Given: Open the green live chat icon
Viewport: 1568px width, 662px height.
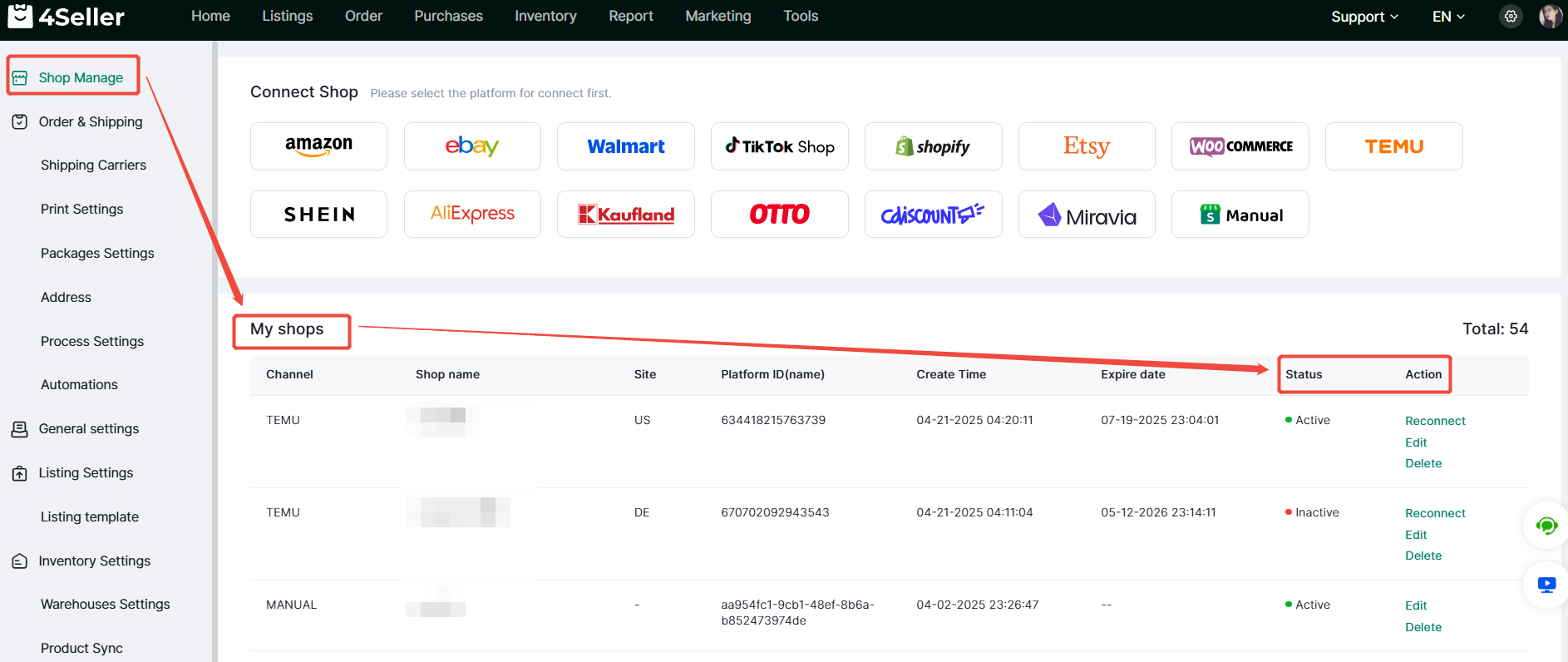Looking at the screenshot, I should point(1546,526).
